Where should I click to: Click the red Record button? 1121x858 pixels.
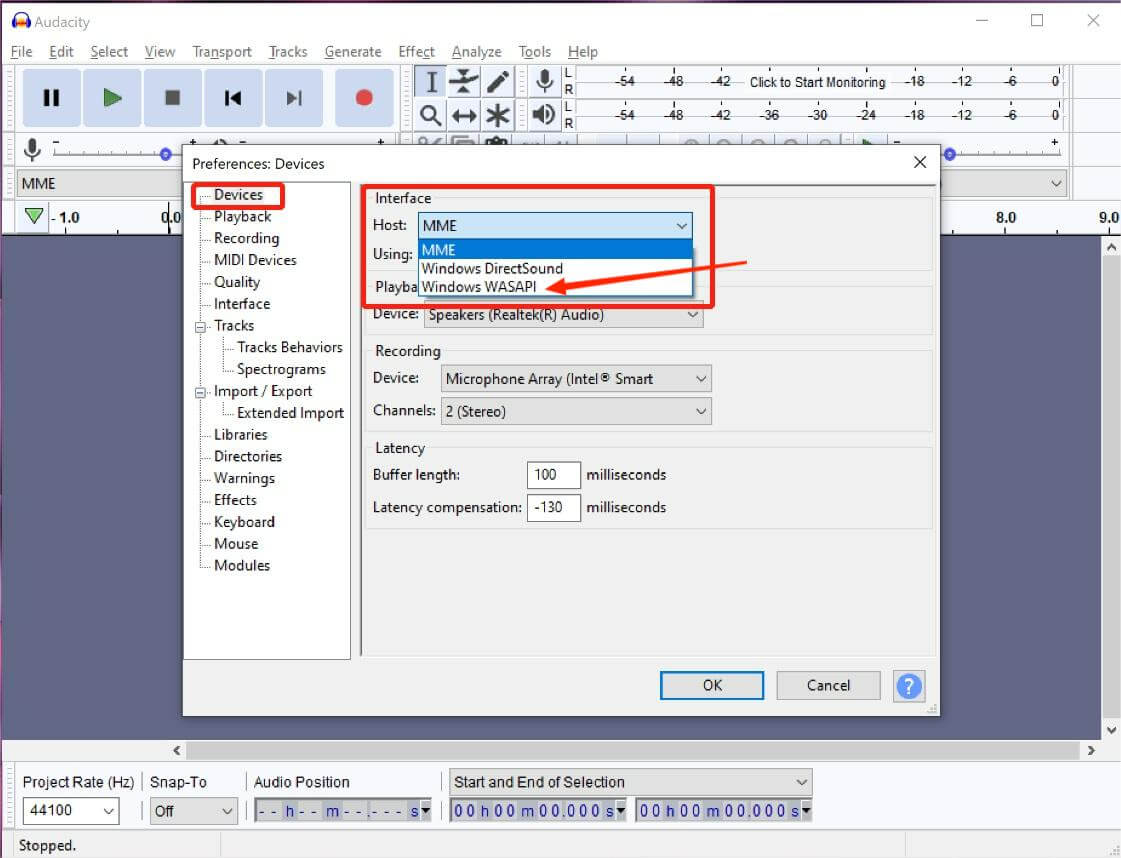click(364, 98)
